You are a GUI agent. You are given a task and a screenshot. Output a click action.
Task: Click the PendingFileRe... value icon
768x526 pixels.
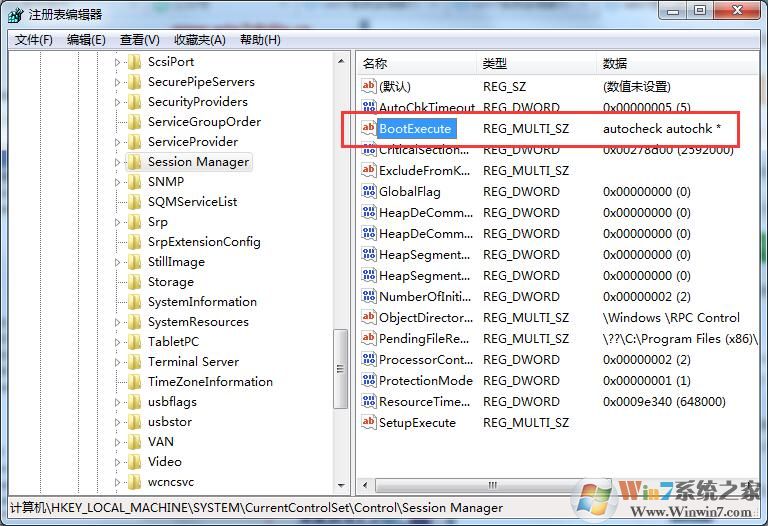(368, 338)
